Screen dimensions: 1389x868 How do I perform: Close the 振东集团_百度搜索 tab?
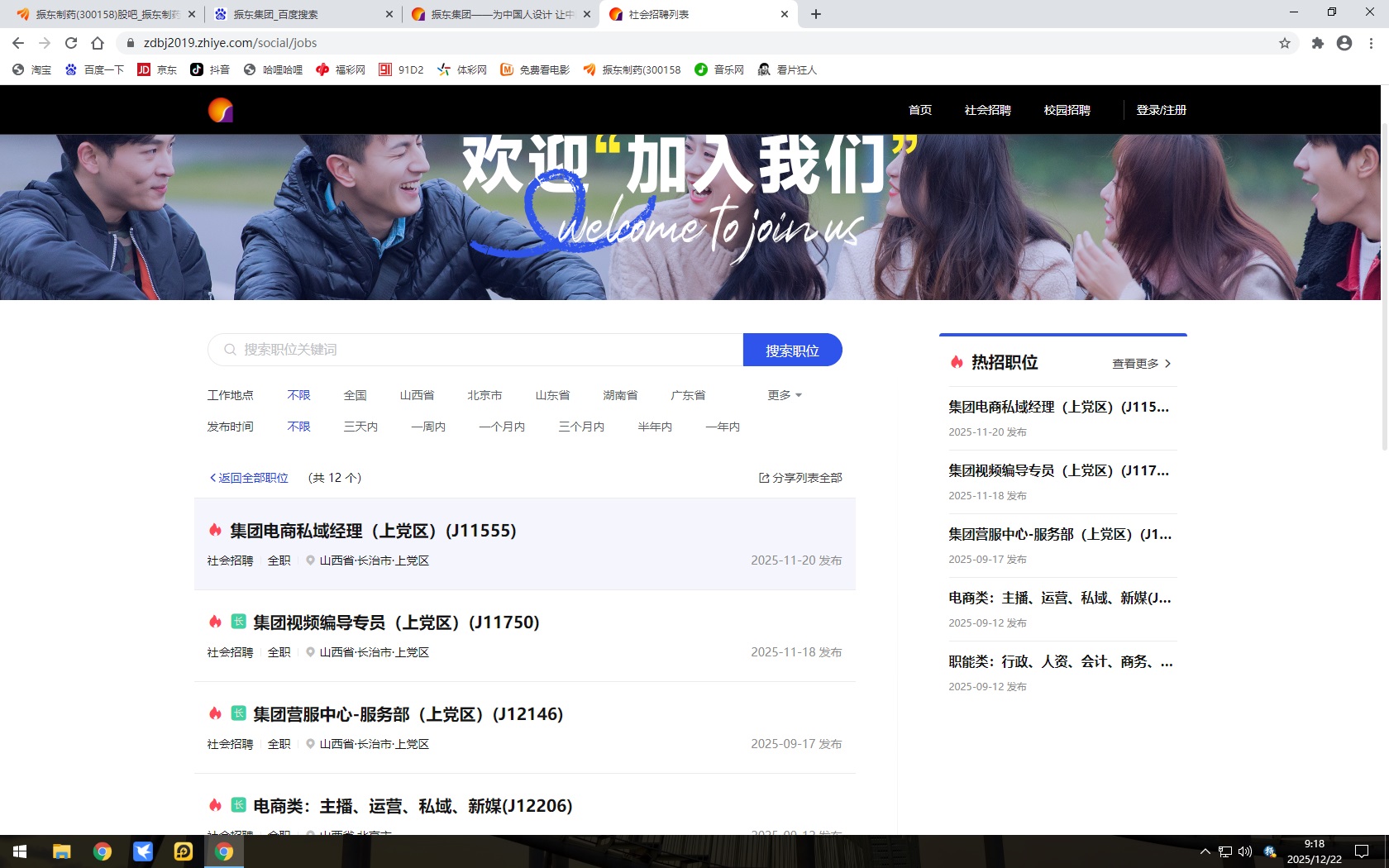[x=389, y=14]
